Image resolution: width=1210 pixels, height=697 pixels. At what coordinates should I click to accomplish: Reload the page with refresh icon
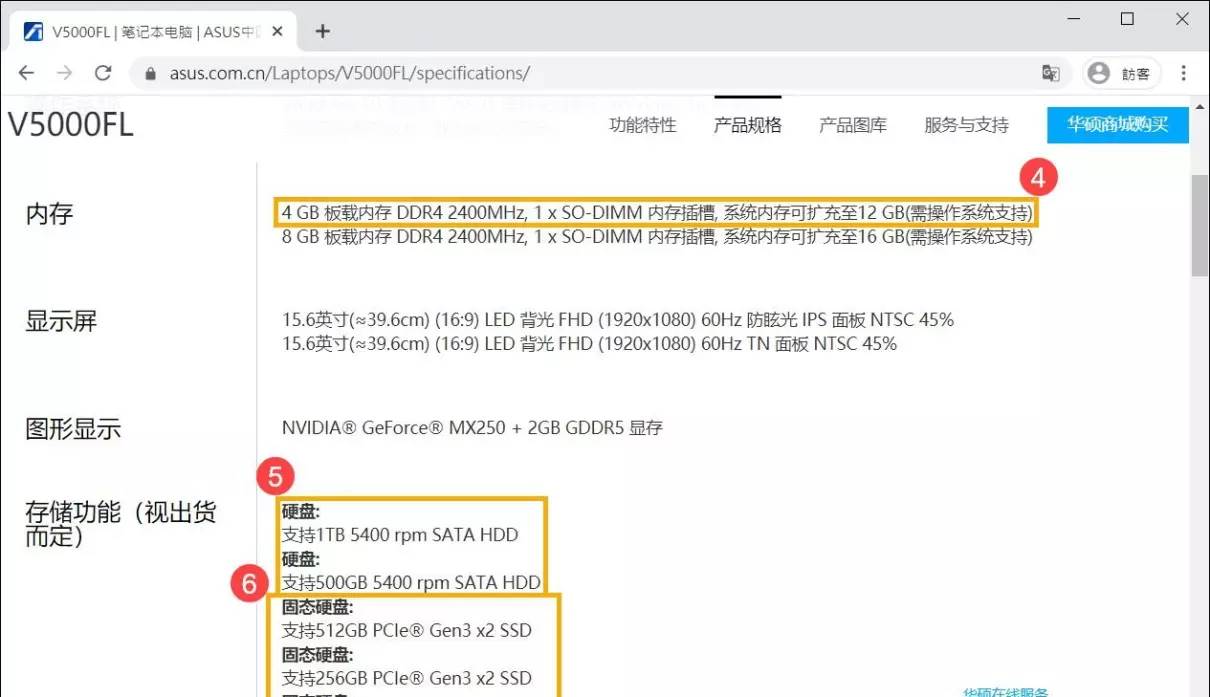click(103, 73)
